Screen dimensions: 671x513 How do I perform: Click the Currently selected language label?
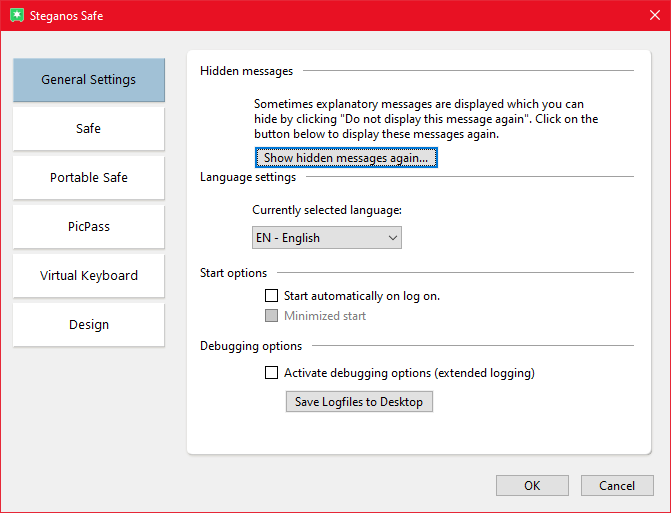[x=326, y=211]
